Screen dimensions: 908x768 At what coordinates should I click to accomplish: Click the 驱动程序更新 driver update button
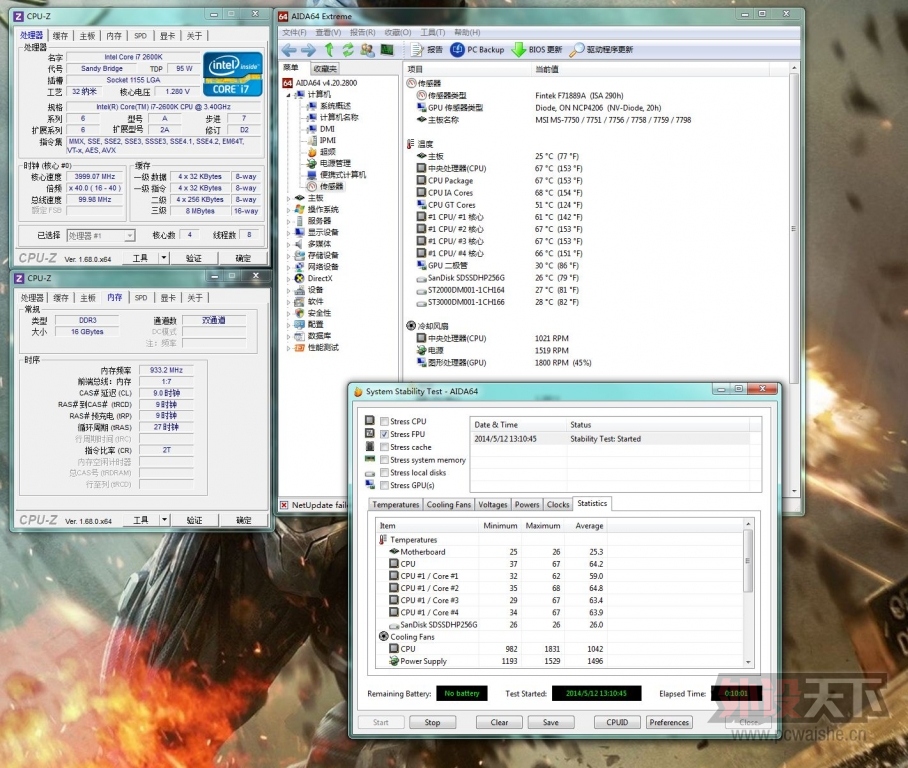(601, 50)
